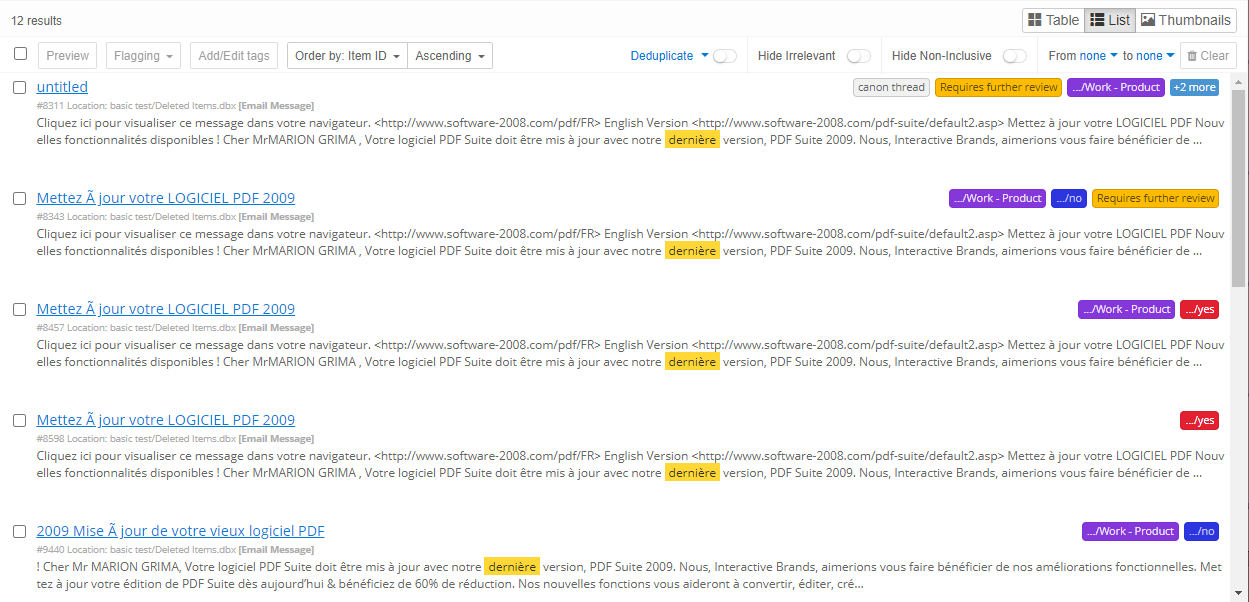Image resolution: width=1249 pixels, height=602 pixels.
Task: Check the checkbox next to the untitled email
Action: coord(20,86)
